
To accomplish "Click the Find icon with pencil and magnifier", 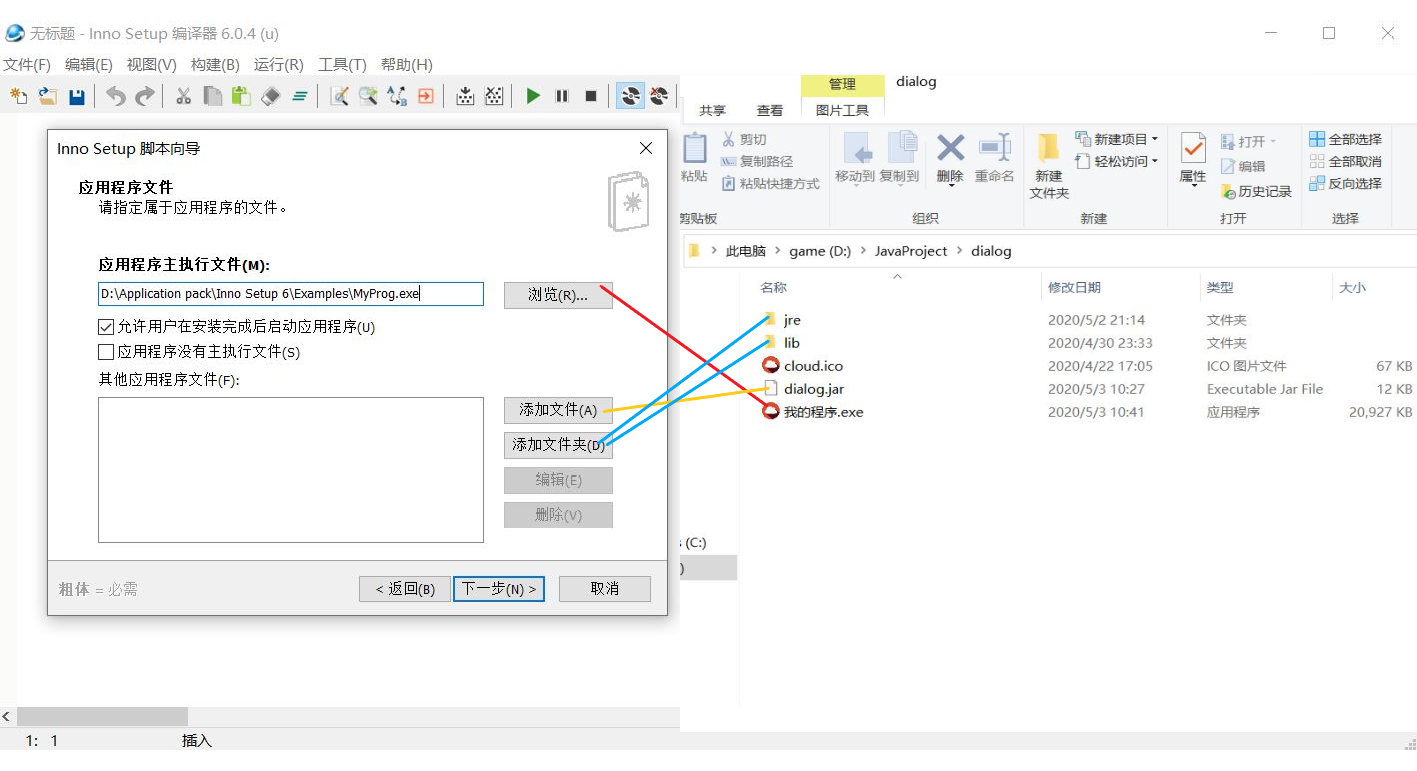I will pyautogui.click(x=339, y=96).
